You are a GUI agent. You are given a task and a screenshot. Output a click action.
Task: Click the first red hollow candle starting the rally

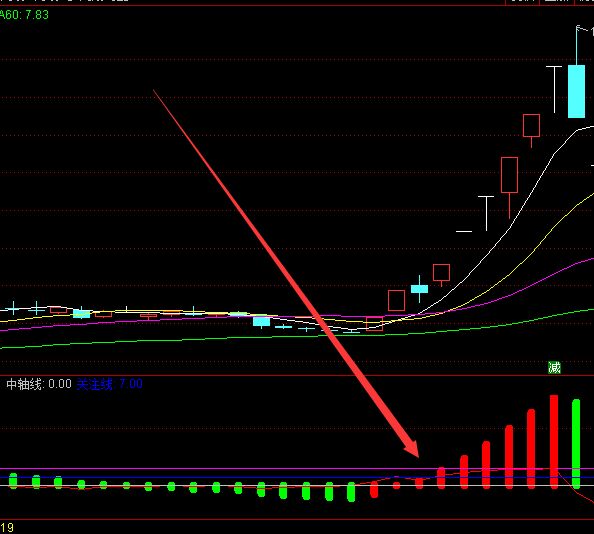point(374,324)
